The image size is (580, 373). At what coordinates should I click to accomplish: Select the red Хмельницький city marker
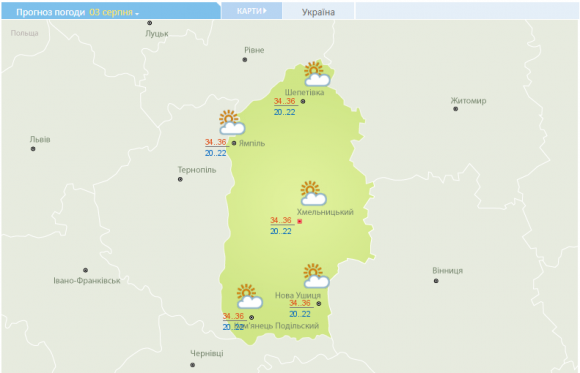[300, 221]
